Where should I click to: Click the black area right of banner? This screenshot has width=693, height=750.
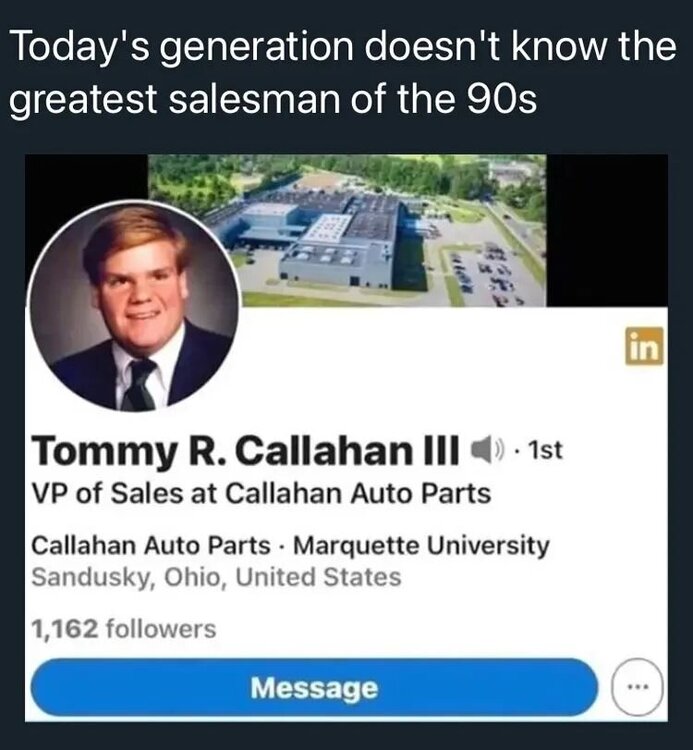(x=608, y=230)
